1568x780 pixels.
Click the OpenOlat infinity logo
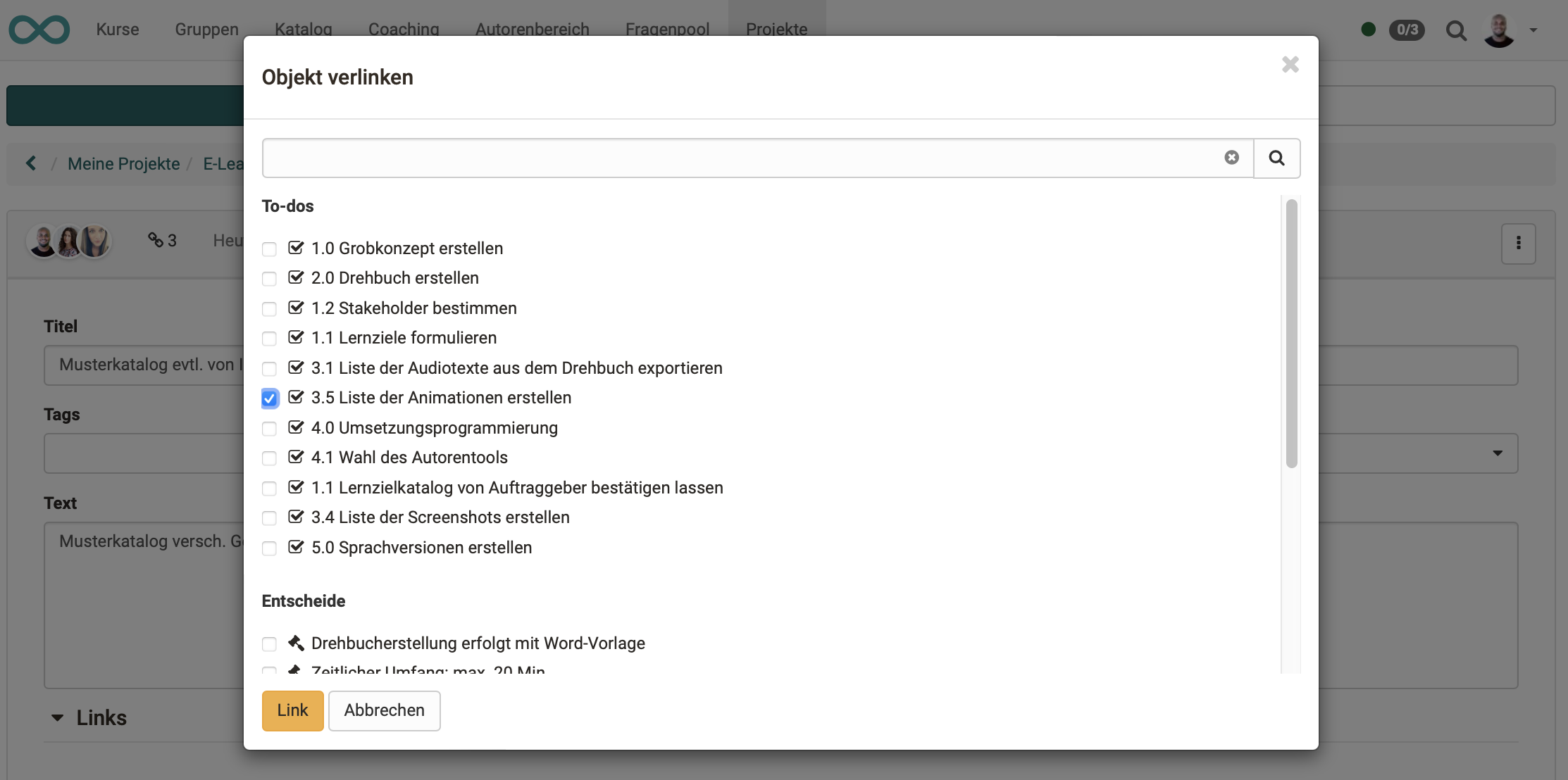pos(39,30)
